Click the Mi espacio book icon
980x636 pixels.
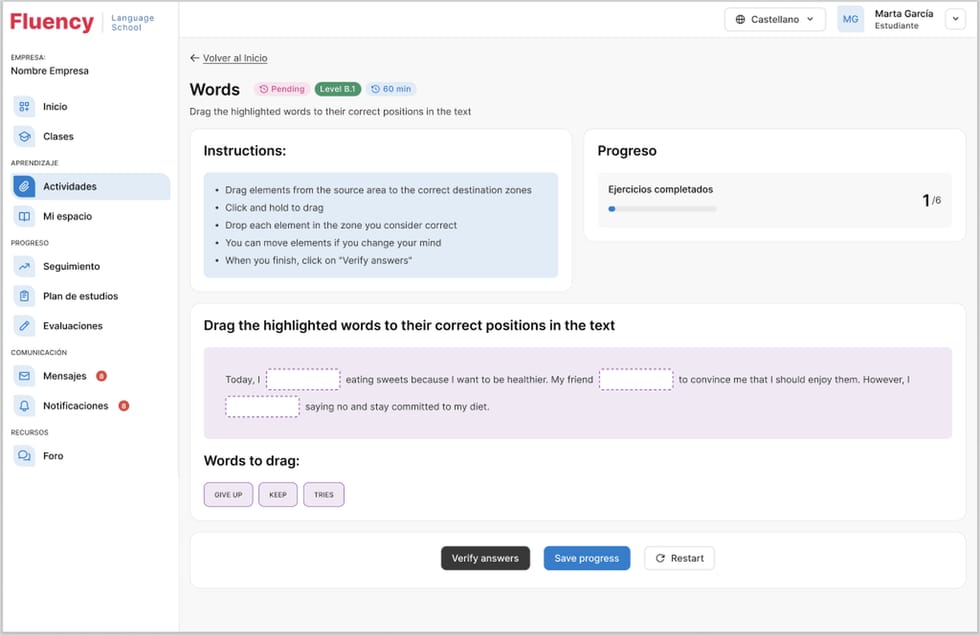[24, 216]
